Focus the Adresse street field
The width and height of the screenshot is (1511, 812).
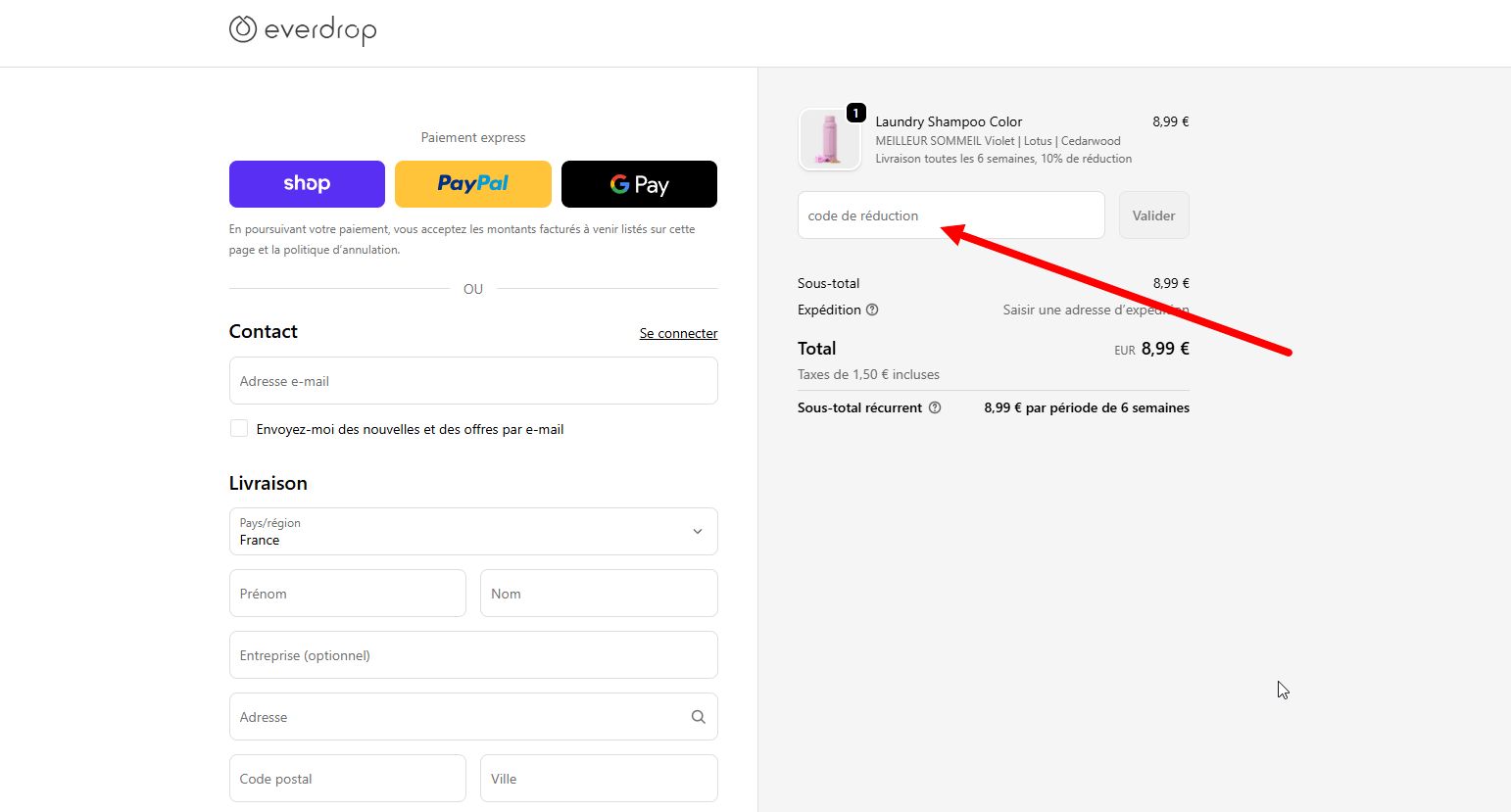(x=473, y=717)
